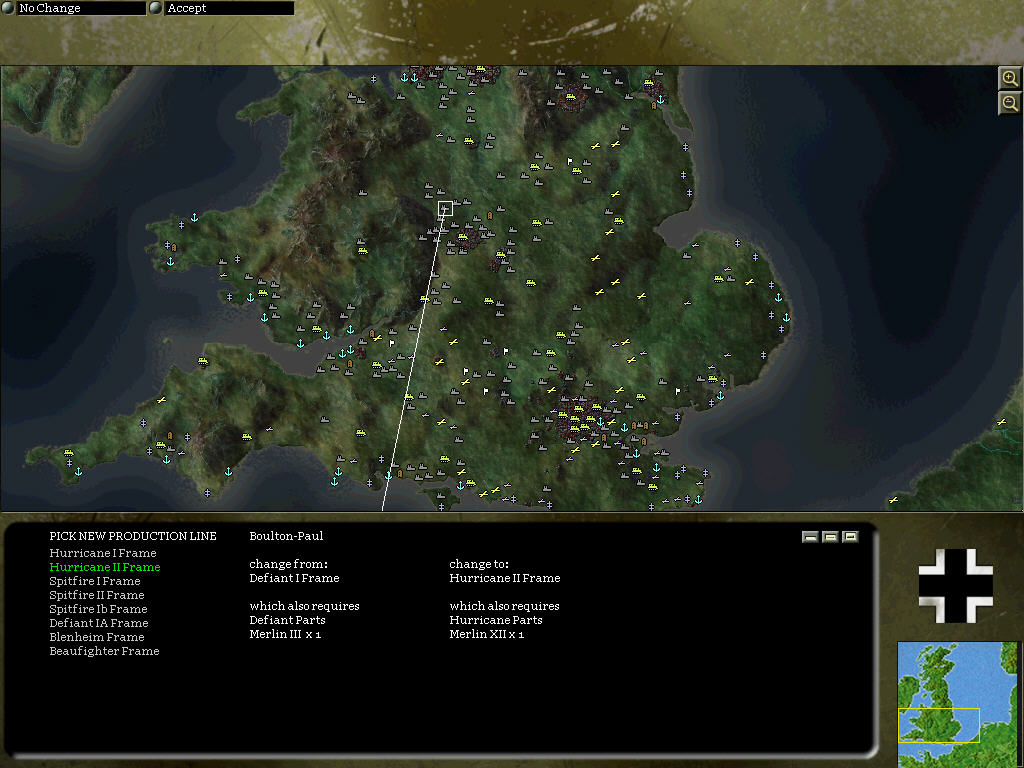Image resolution: width=1024 pixels, height=768 pixels.
Task: Select Blenheim Frame production line
Action: [x=97, y=637]
